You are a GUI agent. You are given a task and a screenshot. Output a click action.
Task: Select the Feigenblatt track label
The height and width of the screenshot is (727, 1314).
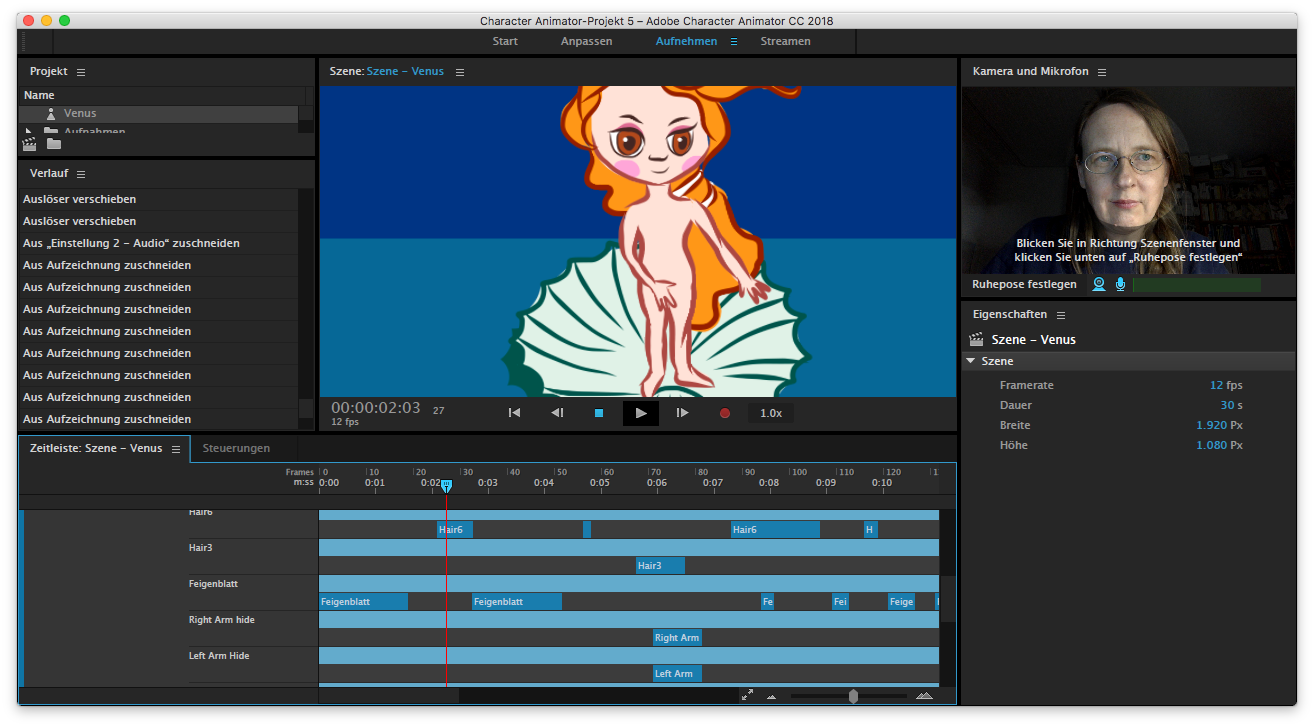coord(213,584)
